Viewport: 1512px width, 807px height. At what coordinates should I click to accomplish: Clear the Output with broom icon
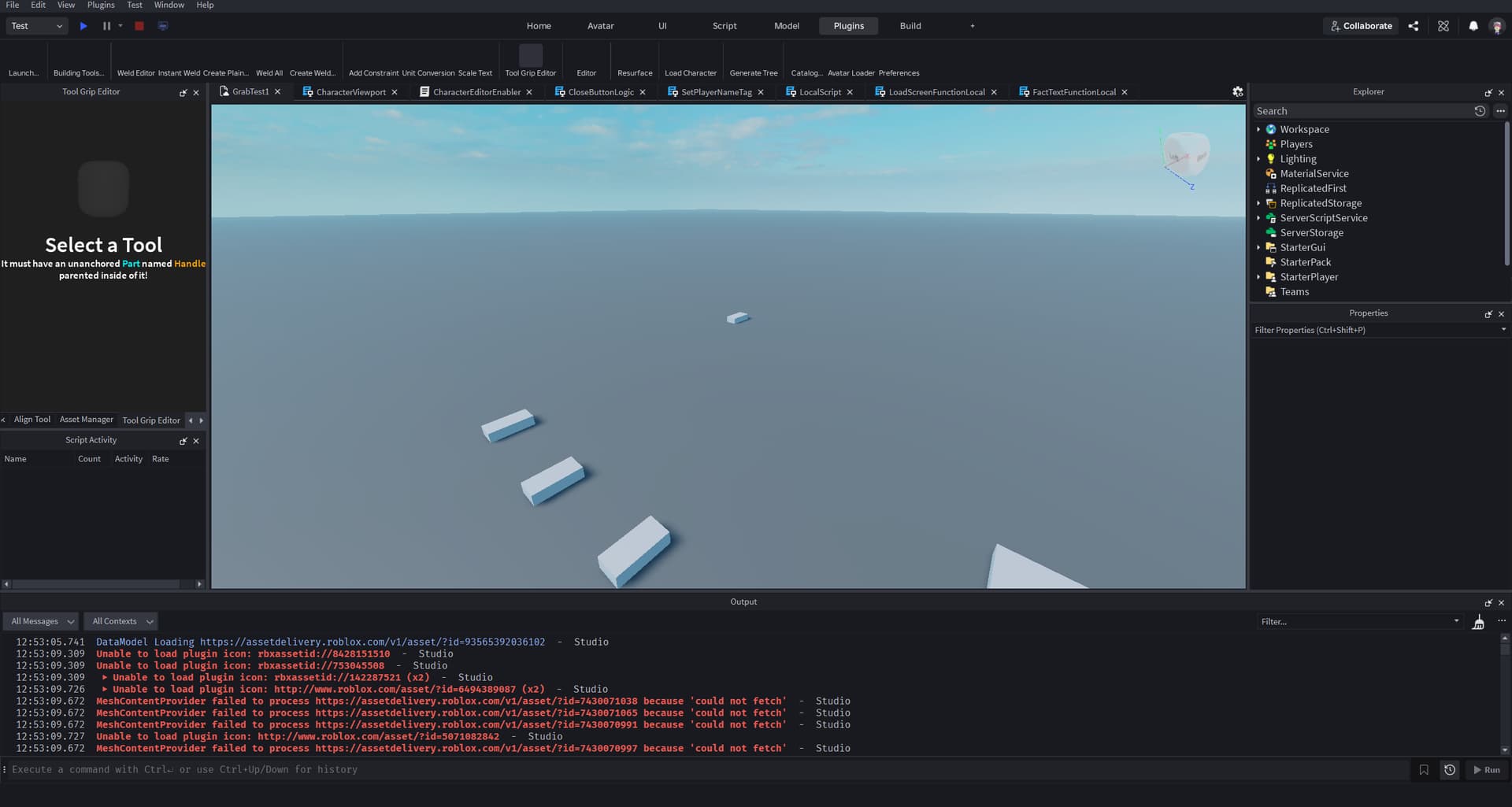[1479, 622]
